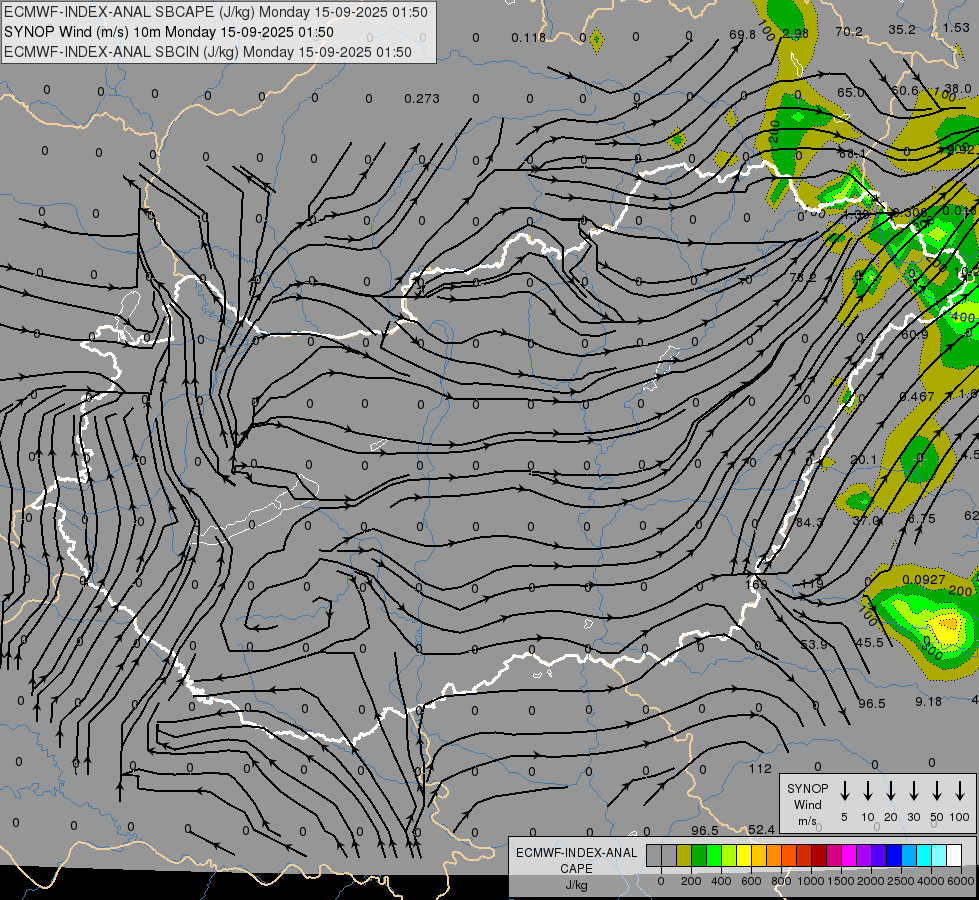The height and width of the screenshot is (900, 979).
Task: Click the '1.53' value on the map
Action: point(956,27)
